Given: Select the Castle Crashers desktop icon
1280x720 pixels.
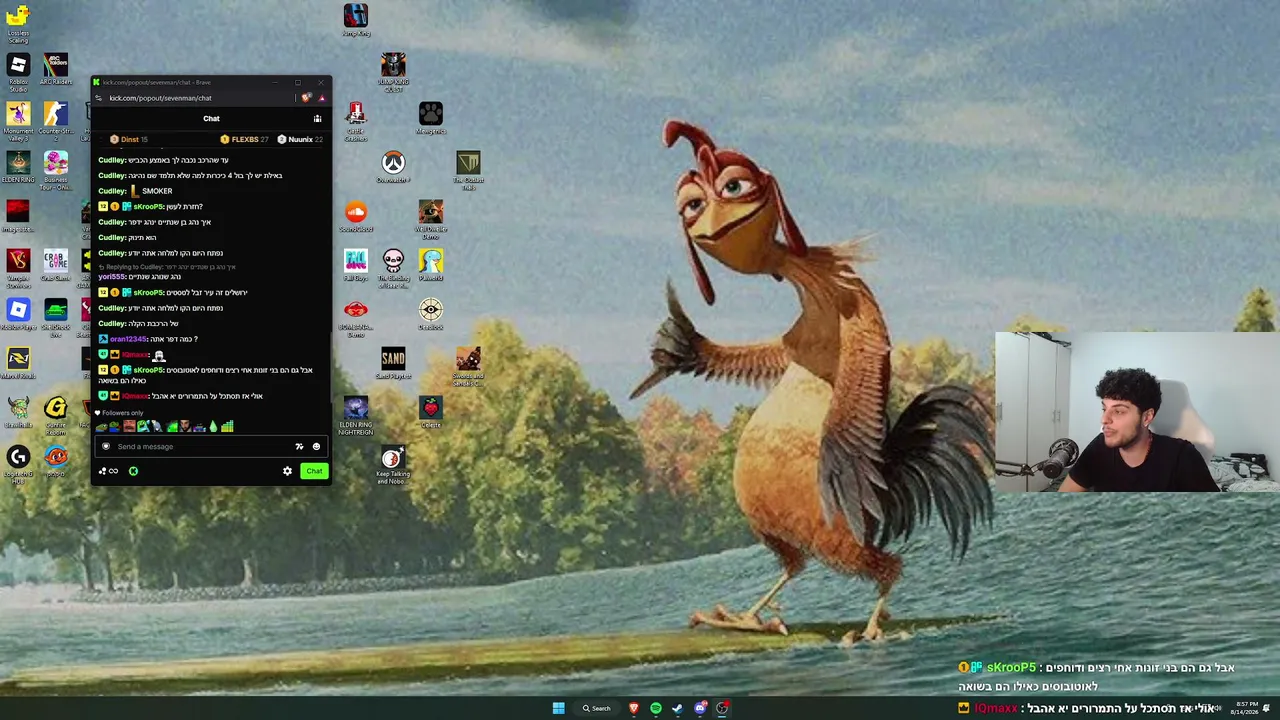Looking at the screenshot, I should 356,121.
